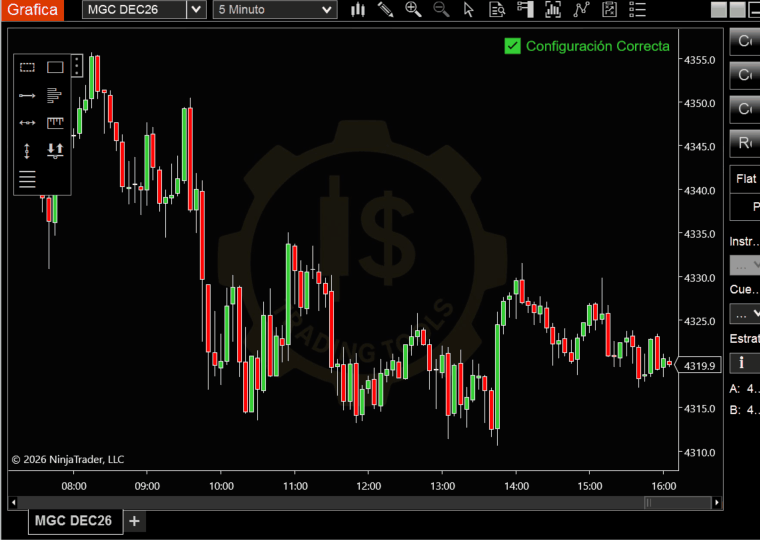Image resolution: width=760 pixels, height=540 pixels.
Task: Select the vertical double-arrow tool
Action: coord(27,151)
